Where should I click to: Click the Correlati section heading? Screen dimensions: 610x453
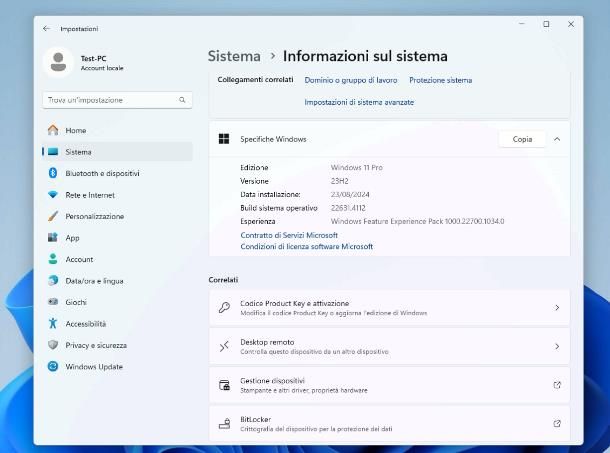(223, 280)
